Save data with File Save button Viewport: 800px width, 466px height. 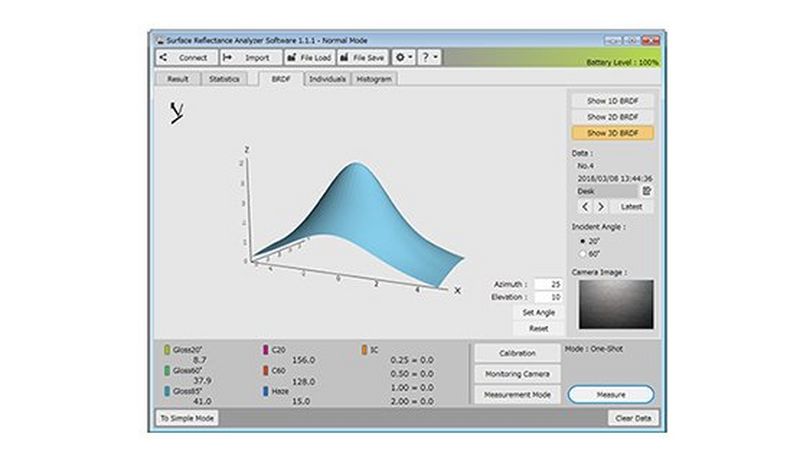click(x=362, y=58)
